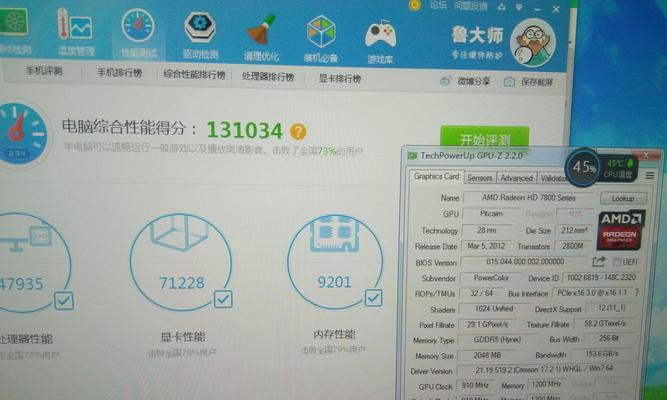Toggle memory performance checkbox at 9201

(x=373, y=297)
